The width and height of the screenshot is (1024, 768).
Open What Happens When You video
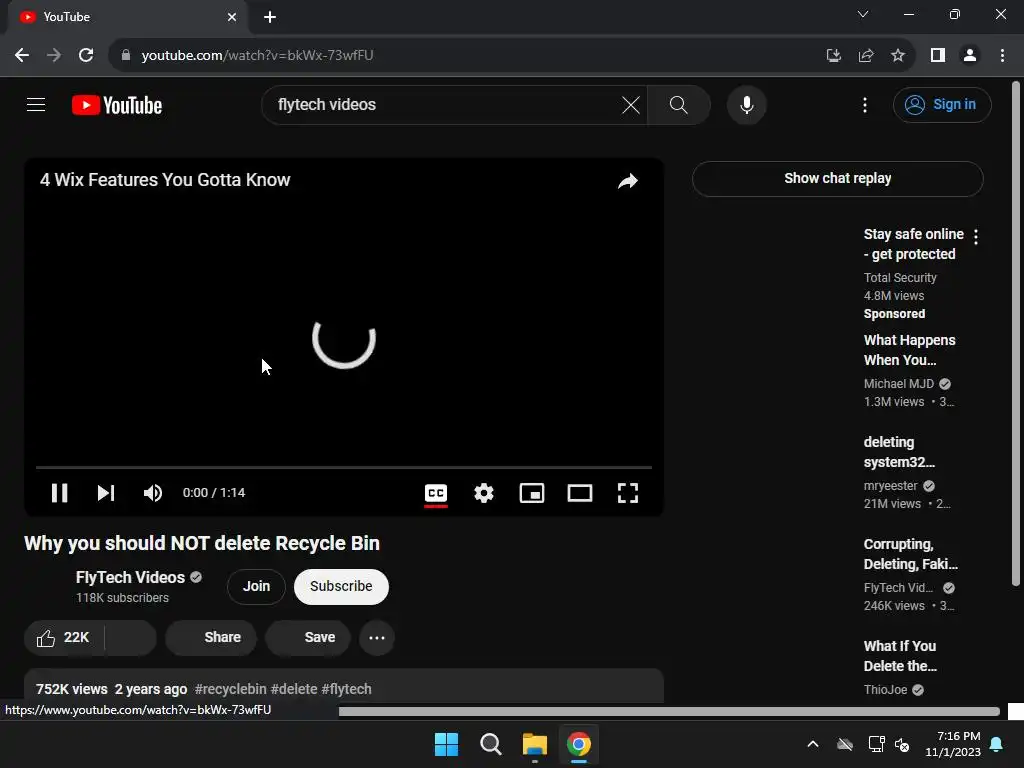tap(909, 350)
